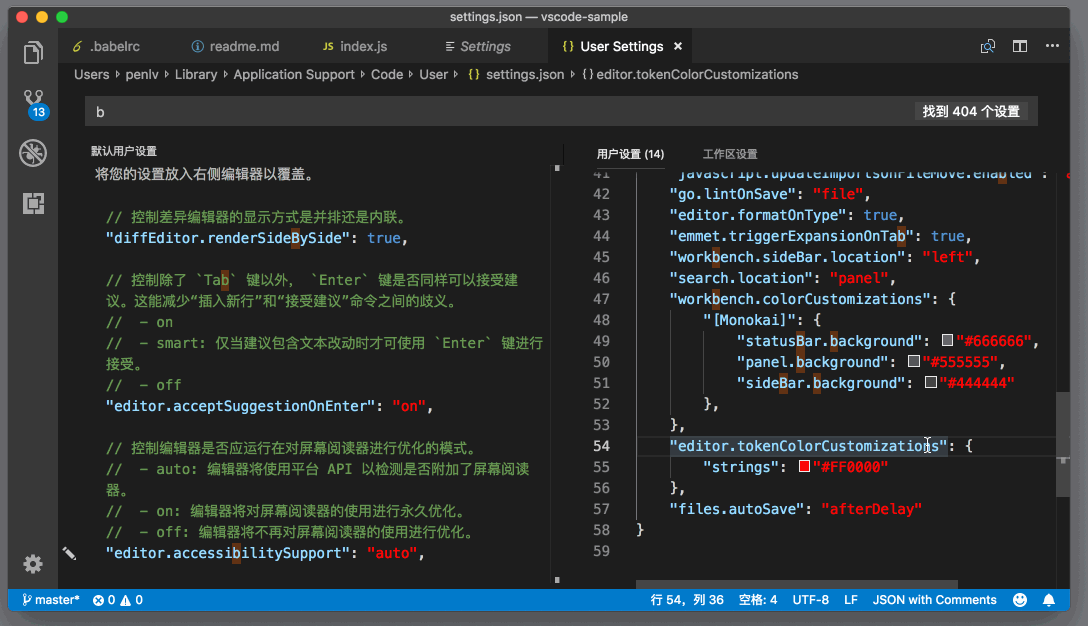1088x626 pixels.
Task: Open the Explorer files view
Action: click(x=33, y=53)
